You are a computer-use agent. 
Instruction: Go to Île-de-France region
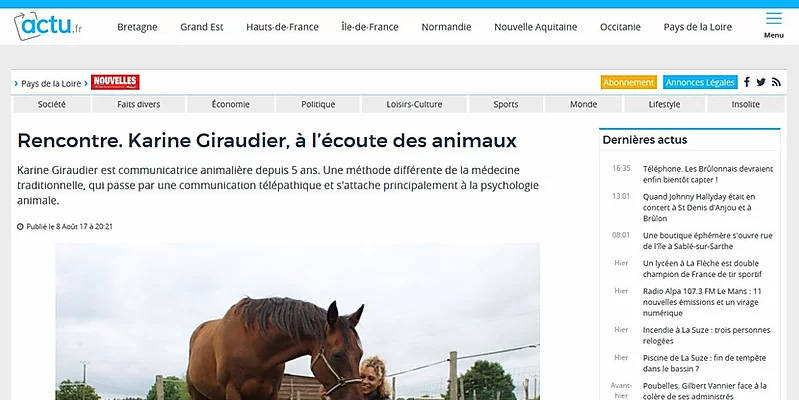[370, 27]
